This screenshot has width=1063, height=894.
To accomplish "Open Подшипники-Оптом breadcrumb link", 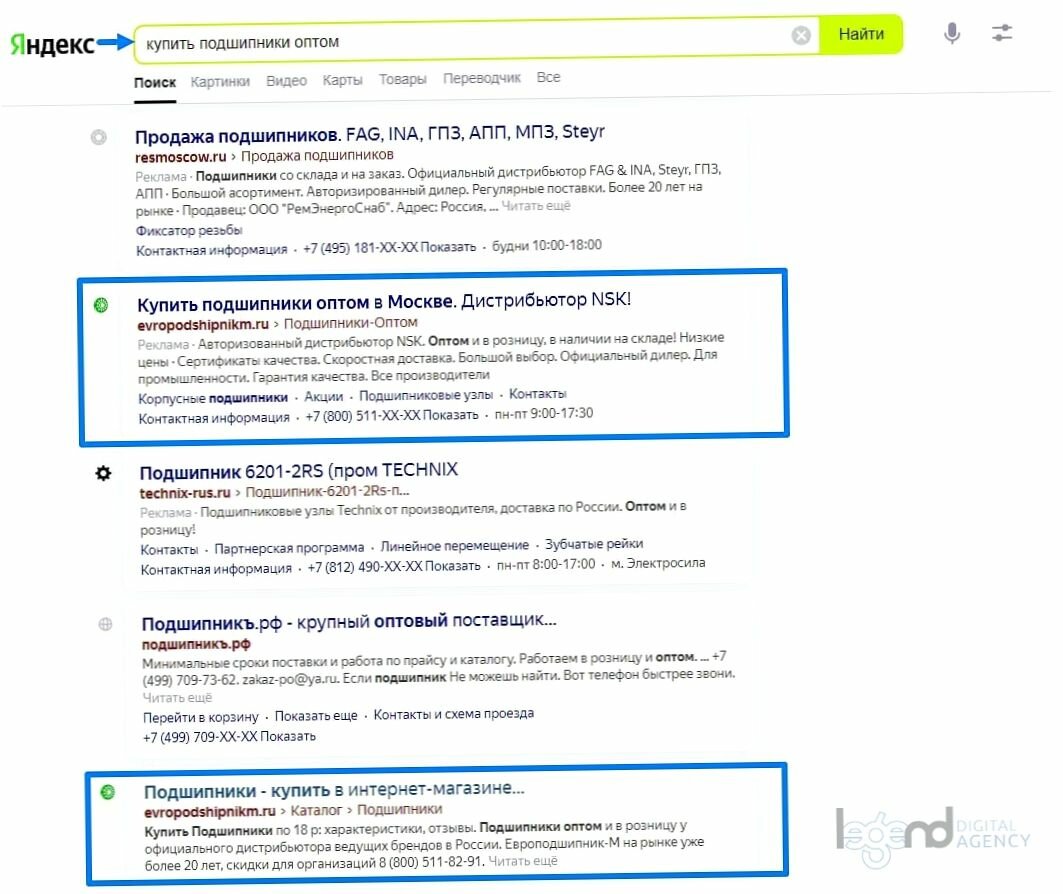I will (x=350, y=323).
